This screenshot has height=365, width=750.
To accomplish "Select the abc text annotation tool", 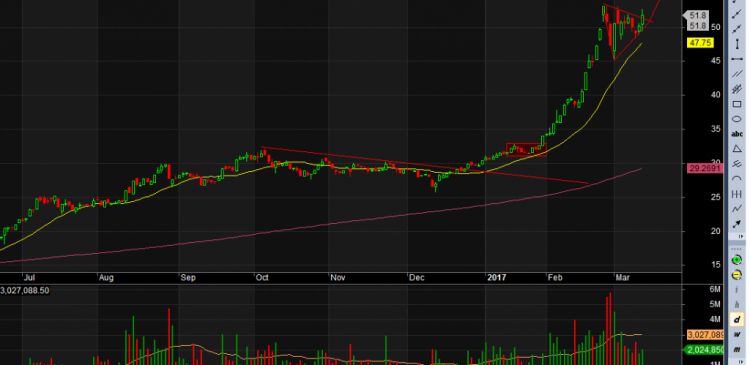I will pos(737,134).
